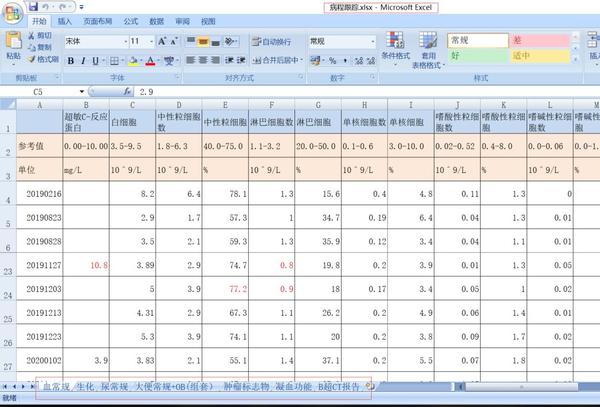Click the phonetic guide icon
This screenshot has height=407, width=600.
pyautogui.click(x=169, y=61)
